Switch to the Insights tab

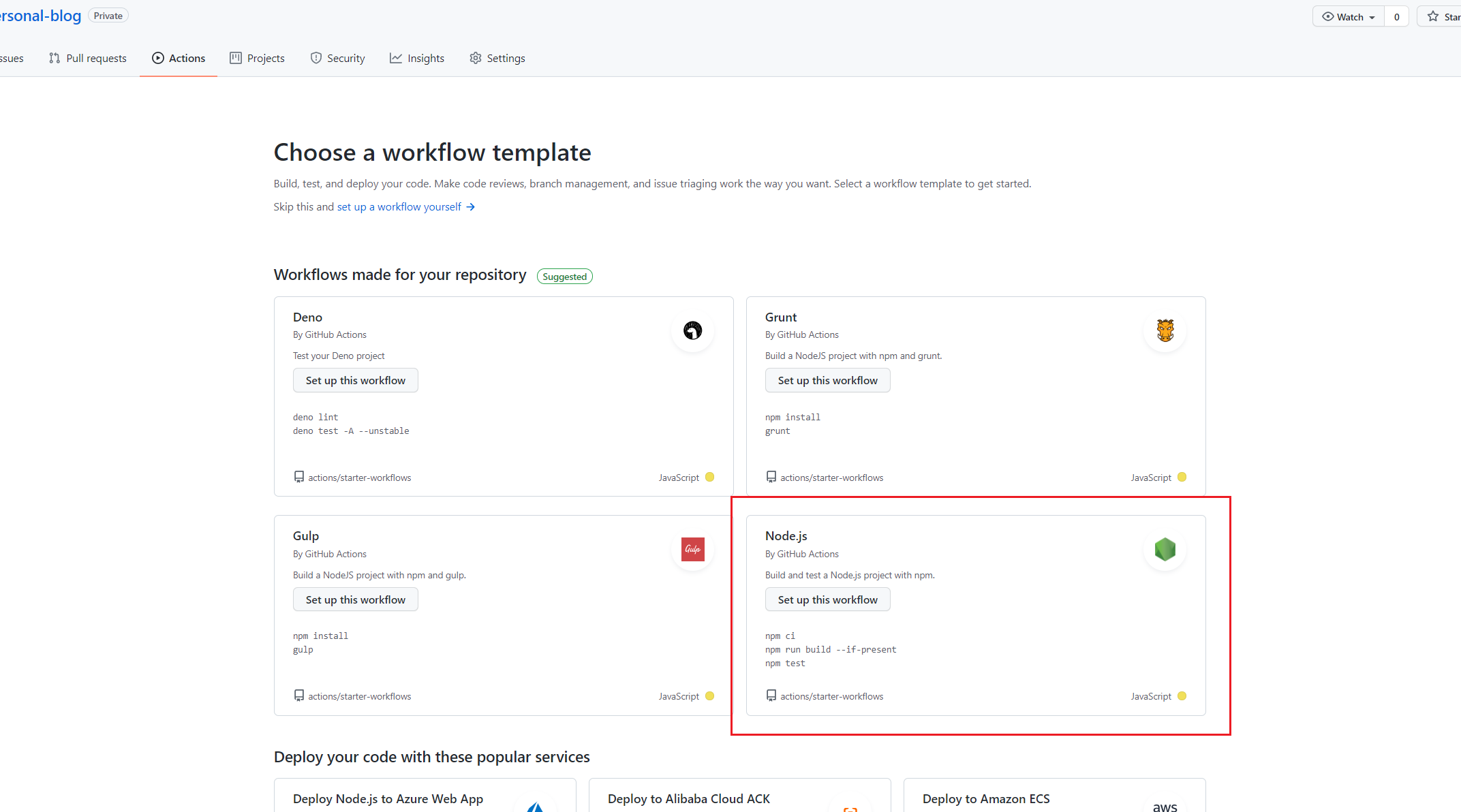[417, 58]
